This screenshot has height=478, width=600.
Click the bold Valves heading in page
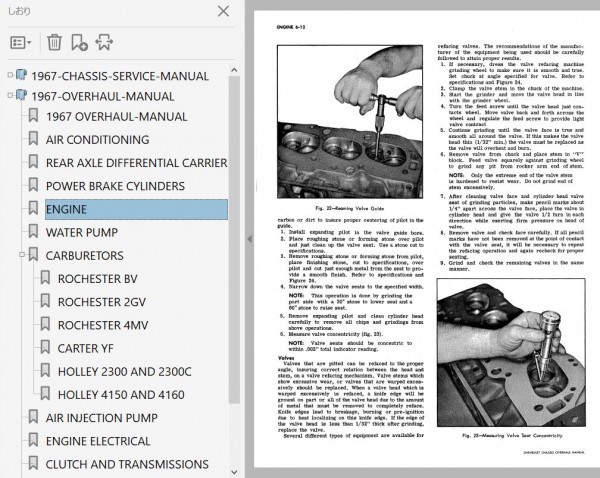pyautogui.click(x=286, y=358)
